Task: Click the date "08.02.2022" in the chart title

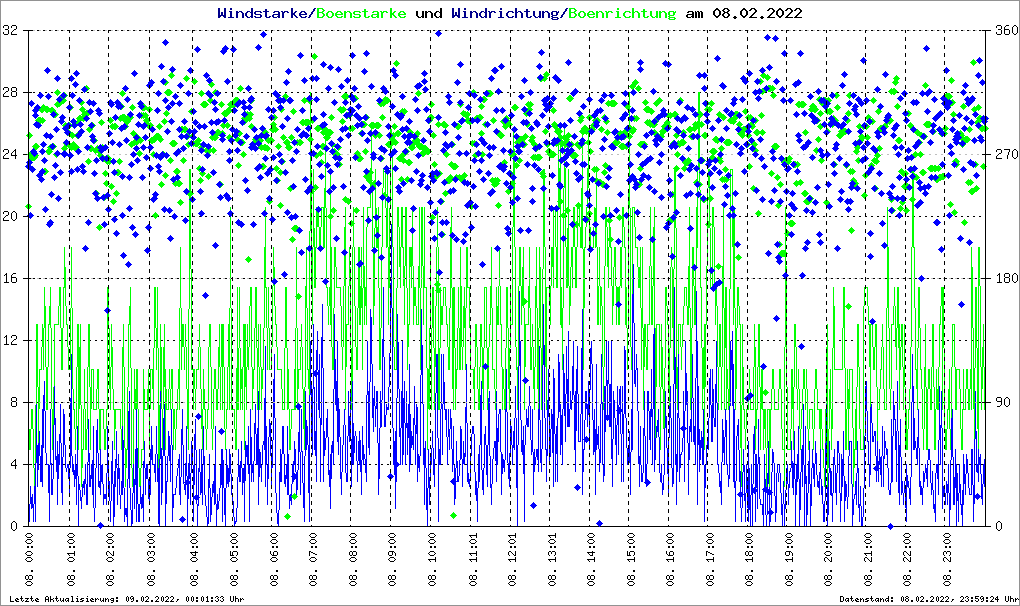Action: [x=756, y=14]
